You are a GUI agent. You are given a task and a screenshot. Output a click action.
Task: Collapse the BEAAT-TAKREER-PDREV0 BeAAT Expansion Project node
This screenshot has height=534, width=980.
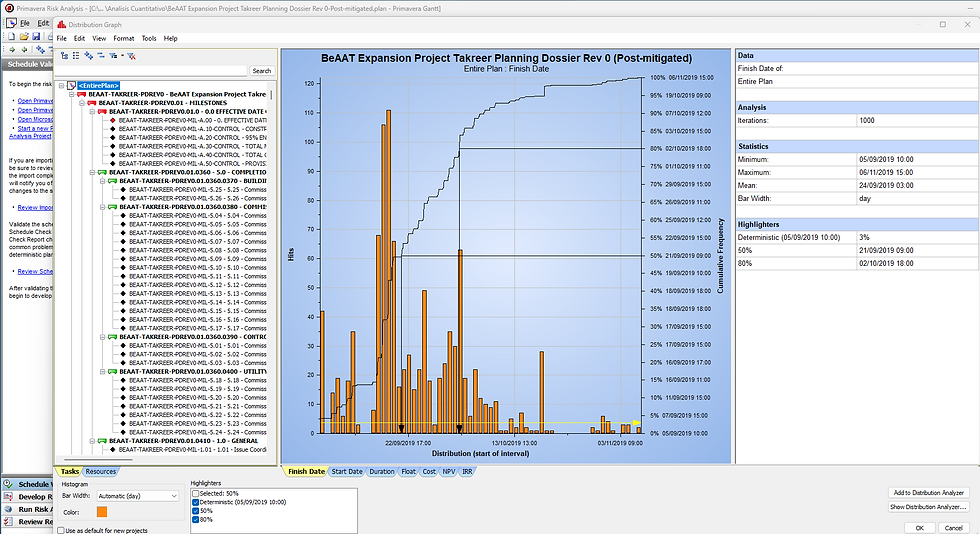[x=72, y=94]
